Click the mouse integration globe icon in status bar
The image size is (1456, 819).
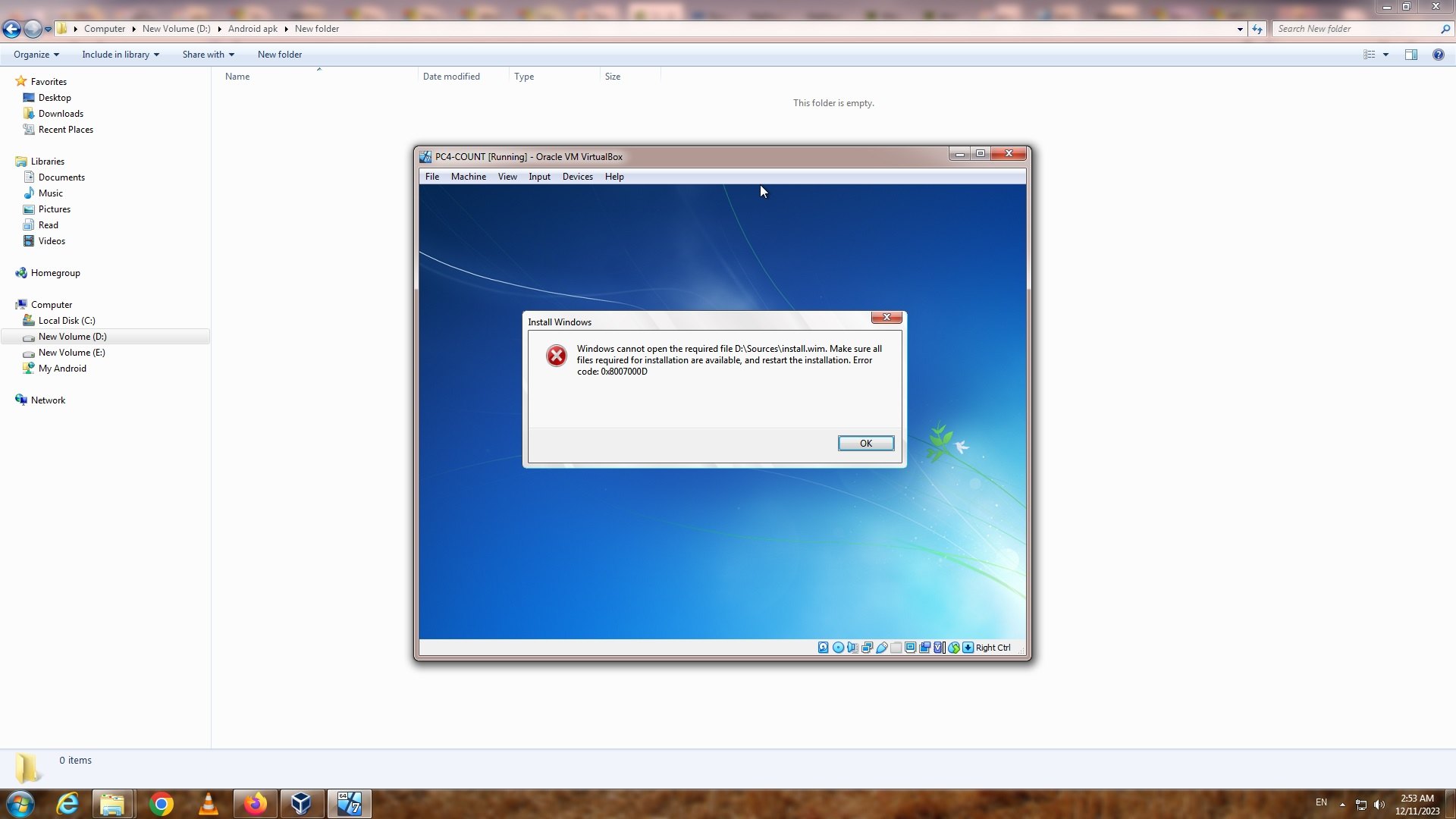(954, 648)
